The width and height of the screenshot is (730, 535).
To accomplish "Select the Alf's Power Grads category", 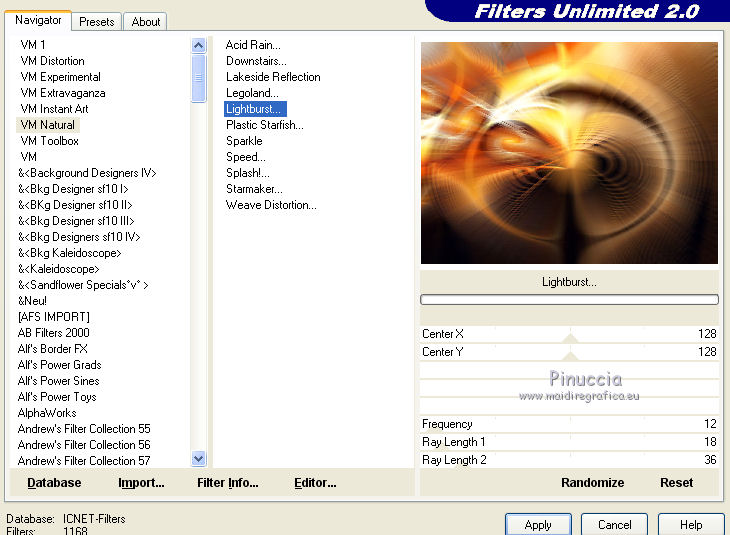I will point(59,365).
